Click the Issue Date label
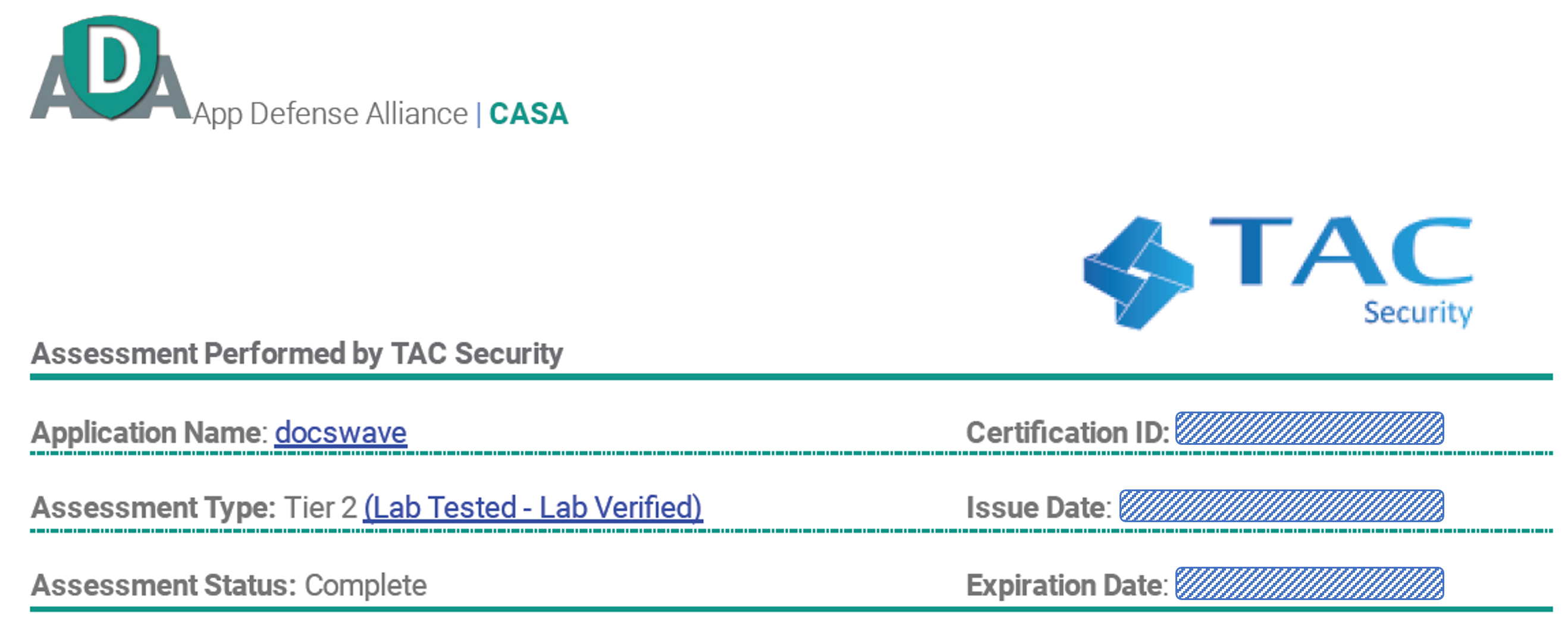 point(1039,507)
